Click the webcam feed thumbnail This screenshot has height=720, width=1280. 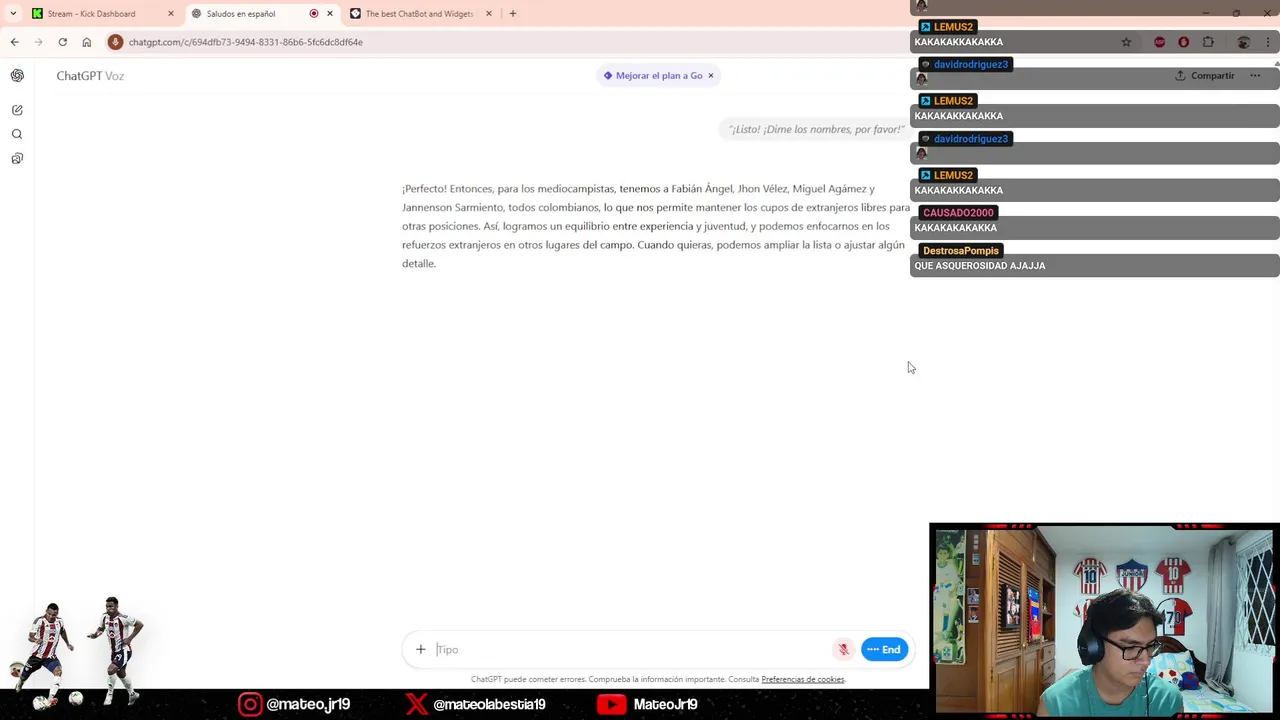(x=1104, y=620)
